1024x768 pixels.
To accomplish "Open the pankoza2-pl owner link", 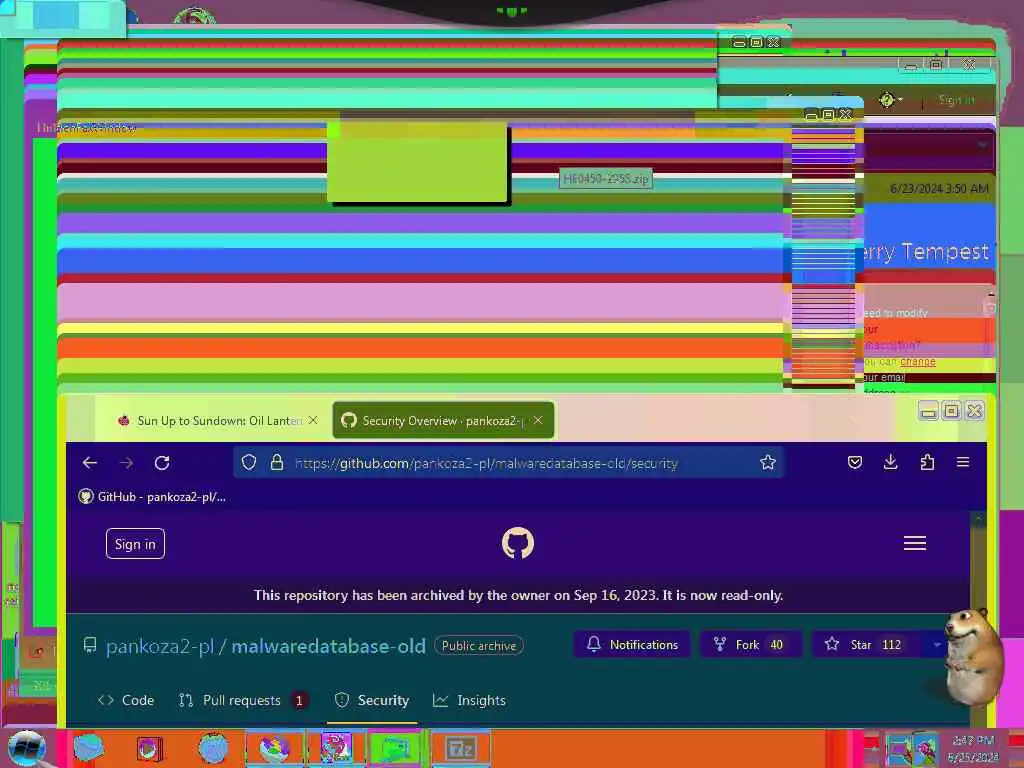I will point(160,646).
